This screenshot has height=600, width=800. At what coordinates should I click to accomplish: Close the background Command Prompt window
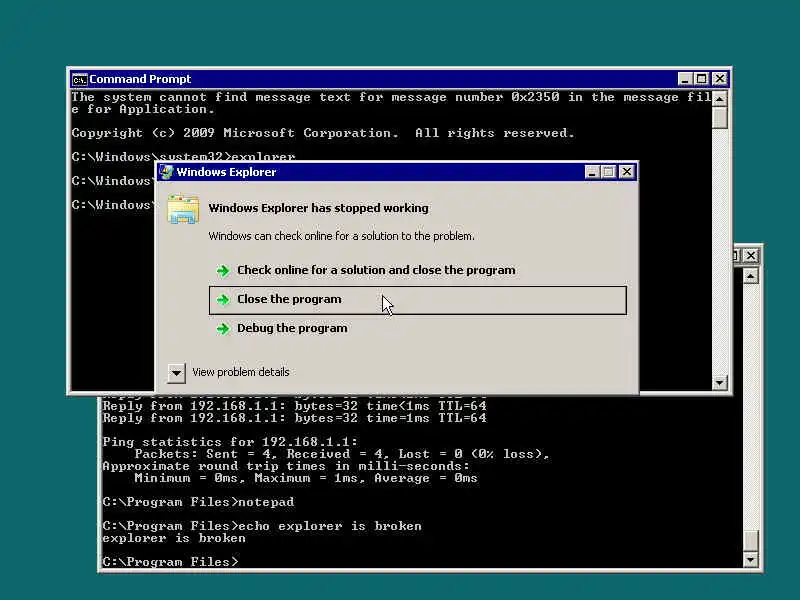click(751, 255)
